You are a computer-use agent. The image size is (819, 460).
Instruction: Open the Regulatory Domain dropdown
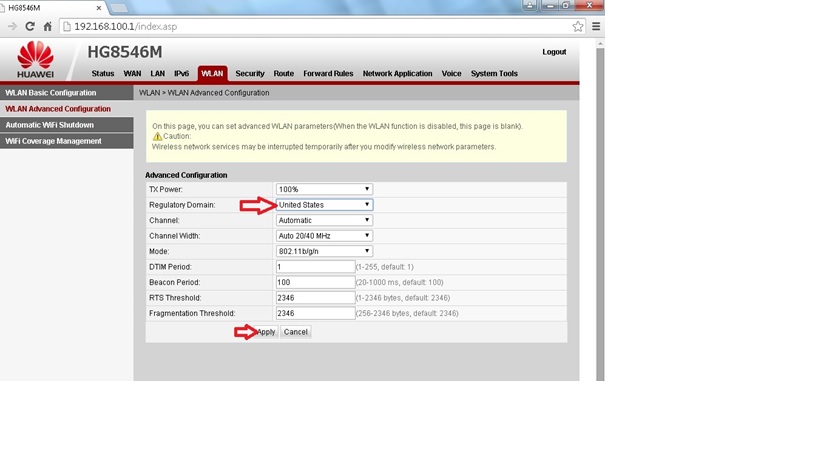324,205
